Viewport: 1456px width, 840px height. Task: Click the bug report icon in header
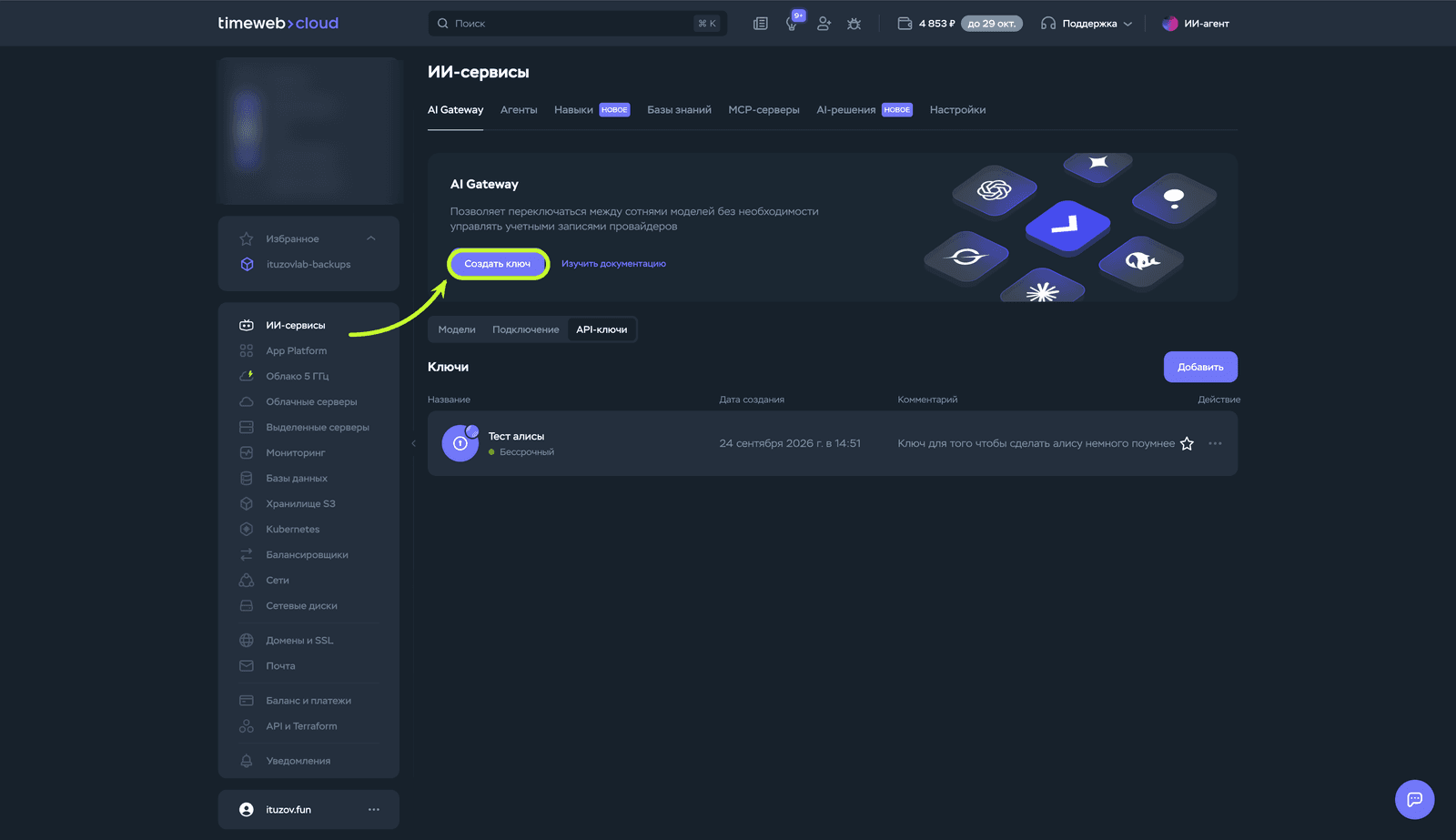click(854, 24)
